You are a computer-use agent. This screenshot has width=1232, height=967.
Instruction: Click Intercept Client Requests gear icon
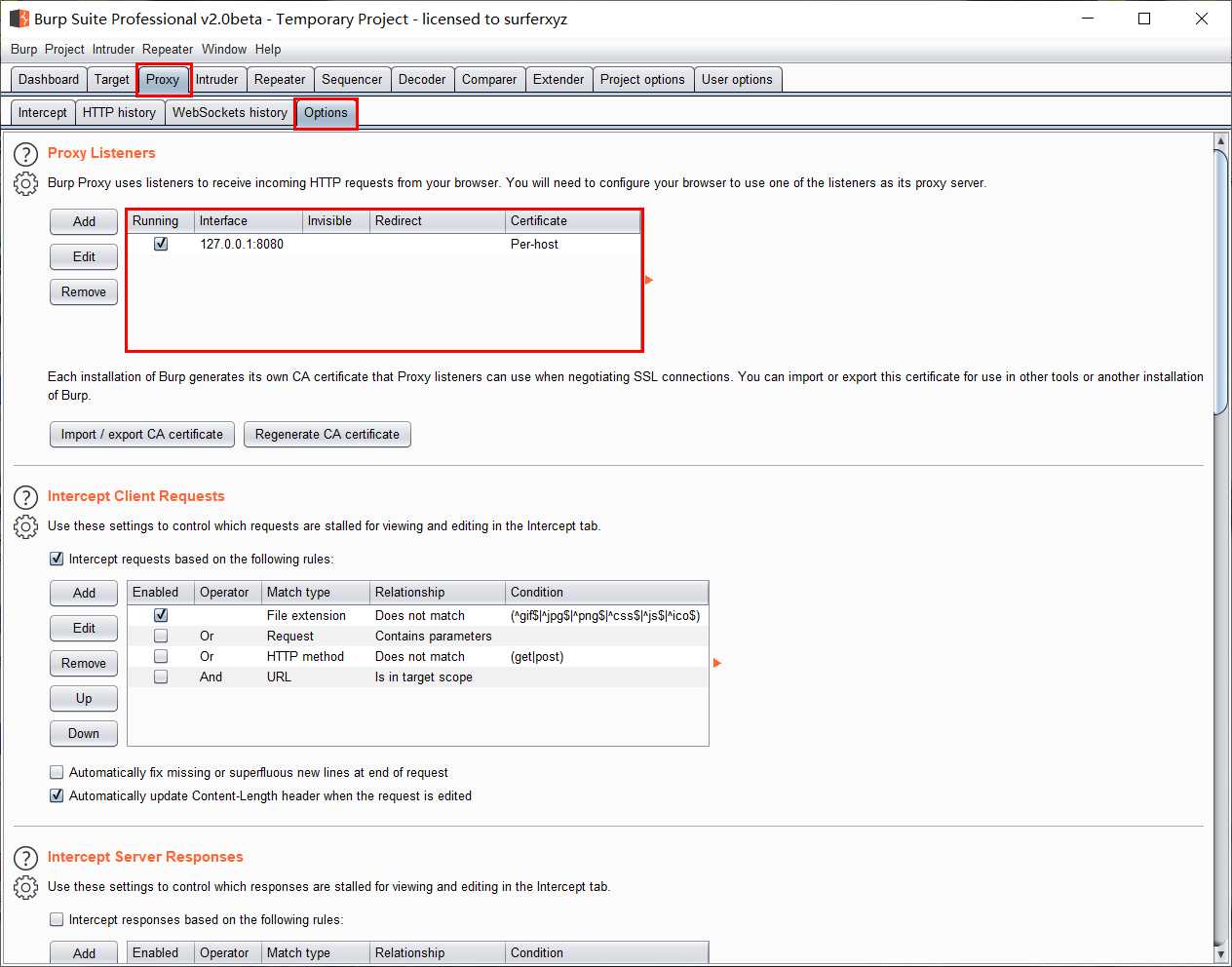[25, 526]
